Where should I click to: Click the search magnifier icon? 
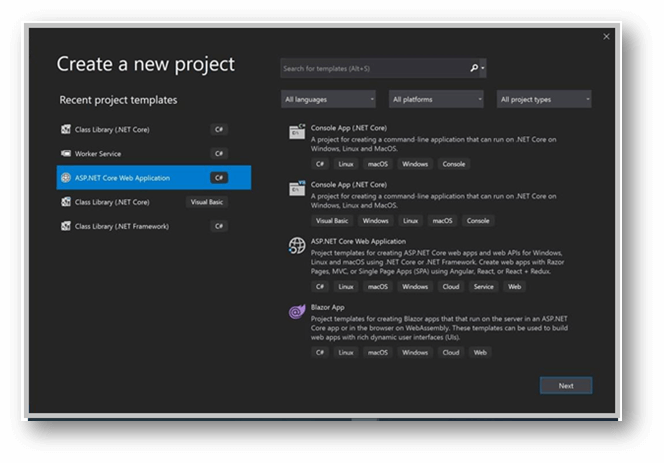click(474, 68)
